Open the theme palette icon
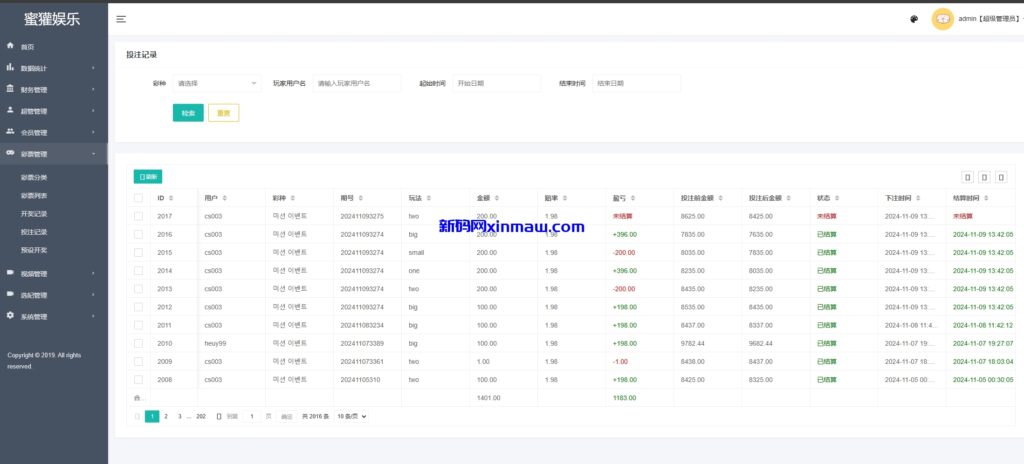Viewport: 1024px width, 464px height. [914, 19]
